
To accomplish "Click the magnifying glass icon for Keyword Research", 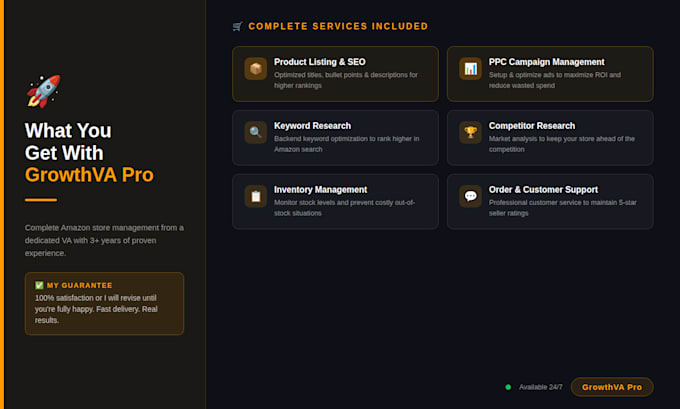I will pos(255,132).
